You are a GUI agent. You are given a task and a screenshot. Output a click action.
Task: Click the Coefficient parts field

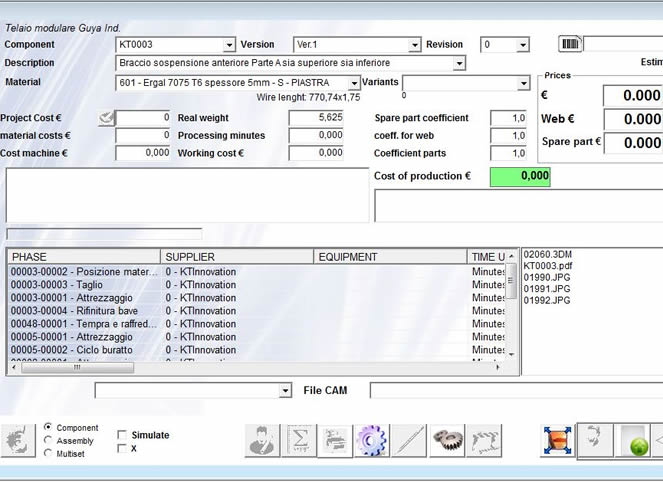point(508,153)
